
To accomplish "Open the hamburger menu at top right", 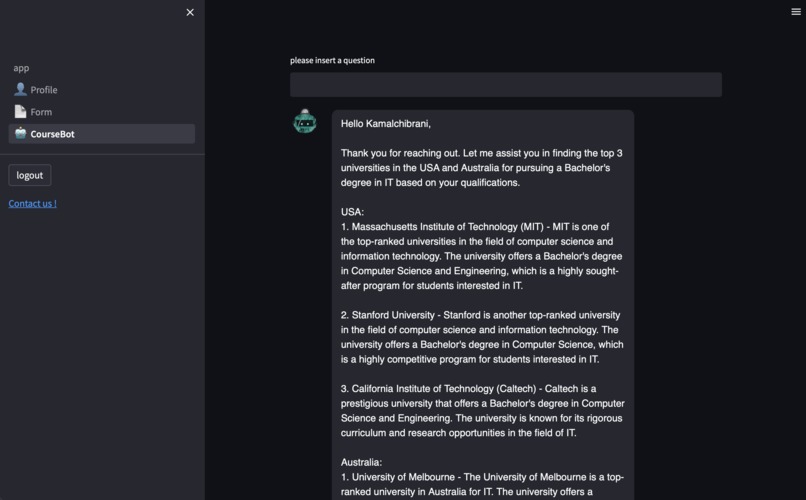I will (x=796, y=12).
